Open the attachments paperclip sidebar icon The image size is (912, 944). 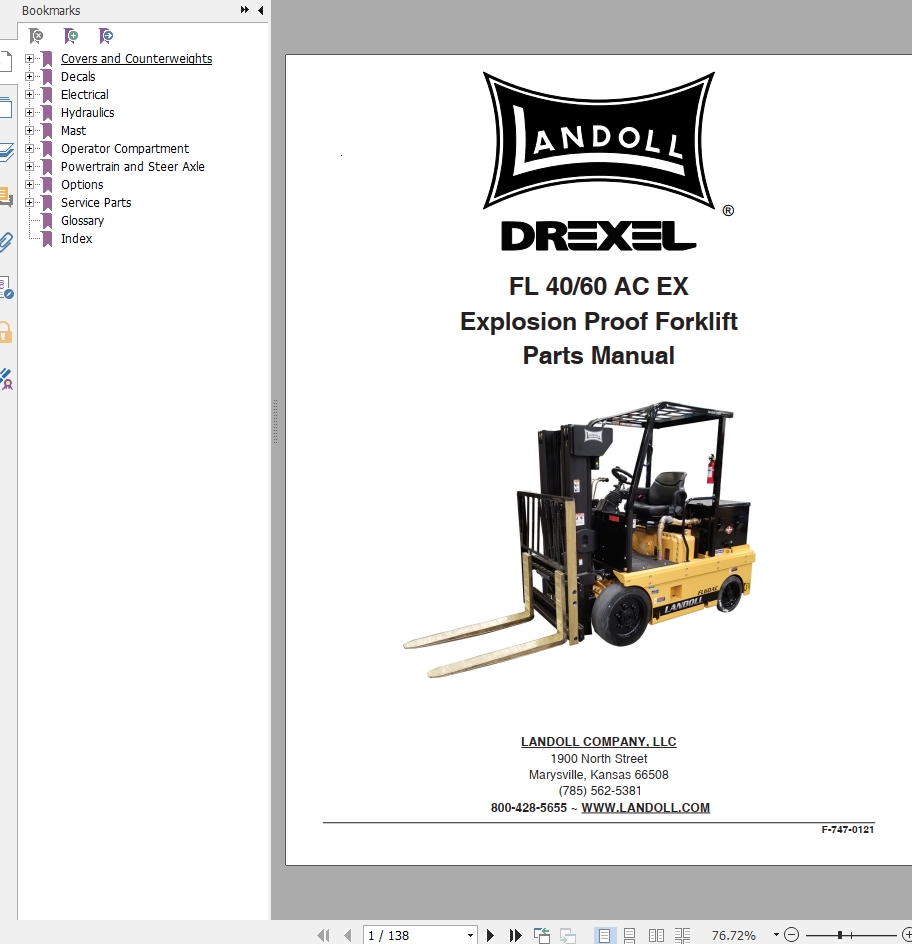6,242
